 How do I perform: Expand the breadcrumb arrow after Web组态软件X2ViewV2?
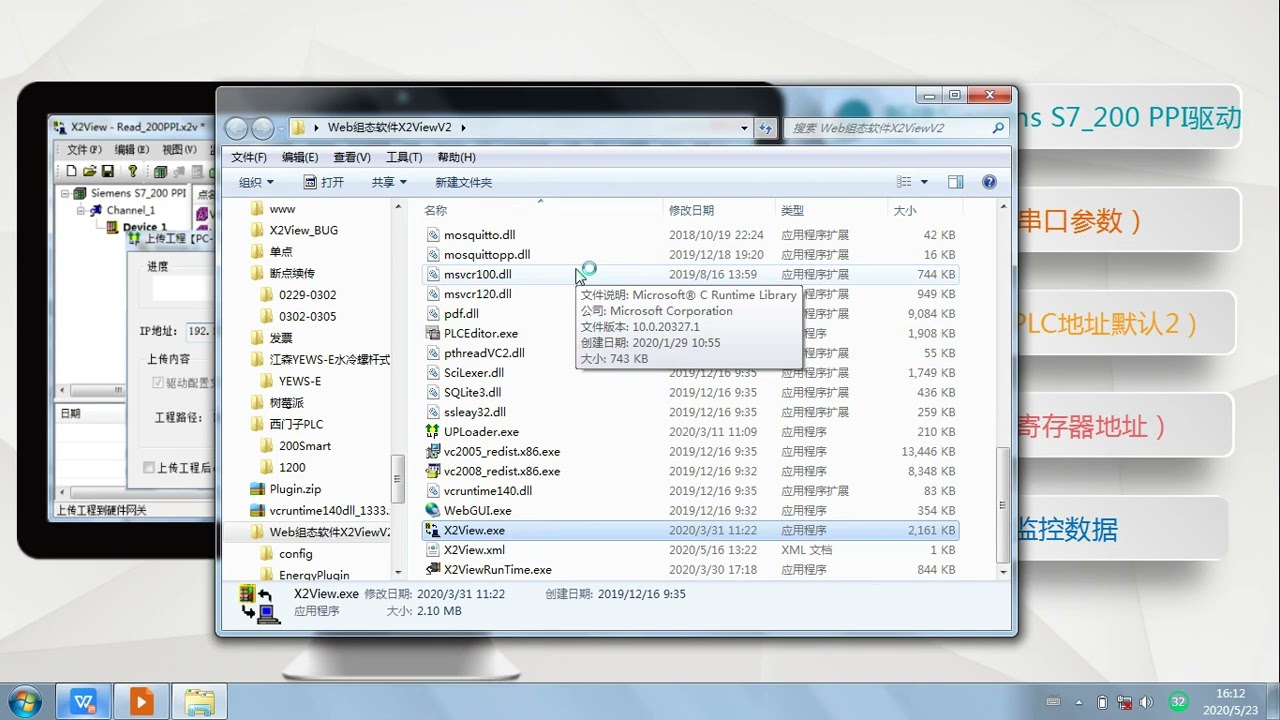click(463, 128)
